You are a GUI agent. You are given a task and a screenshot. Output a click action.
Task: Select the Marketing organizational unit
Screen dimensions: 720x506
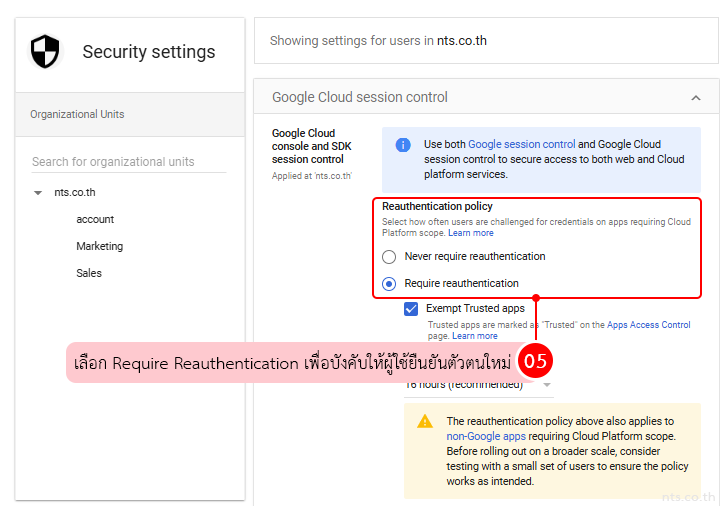pos(100,247)
